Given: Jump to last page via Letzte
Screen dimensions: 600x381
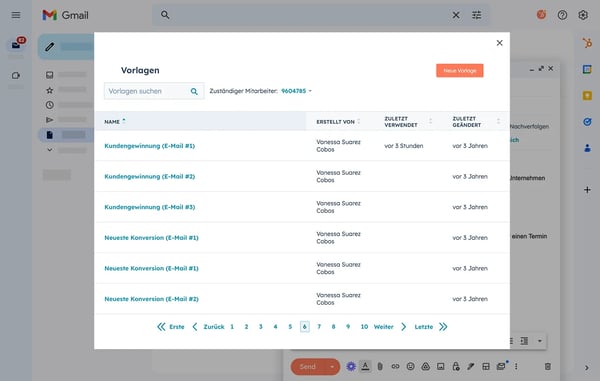Looking at the screenshot, I should pos(431,327).
